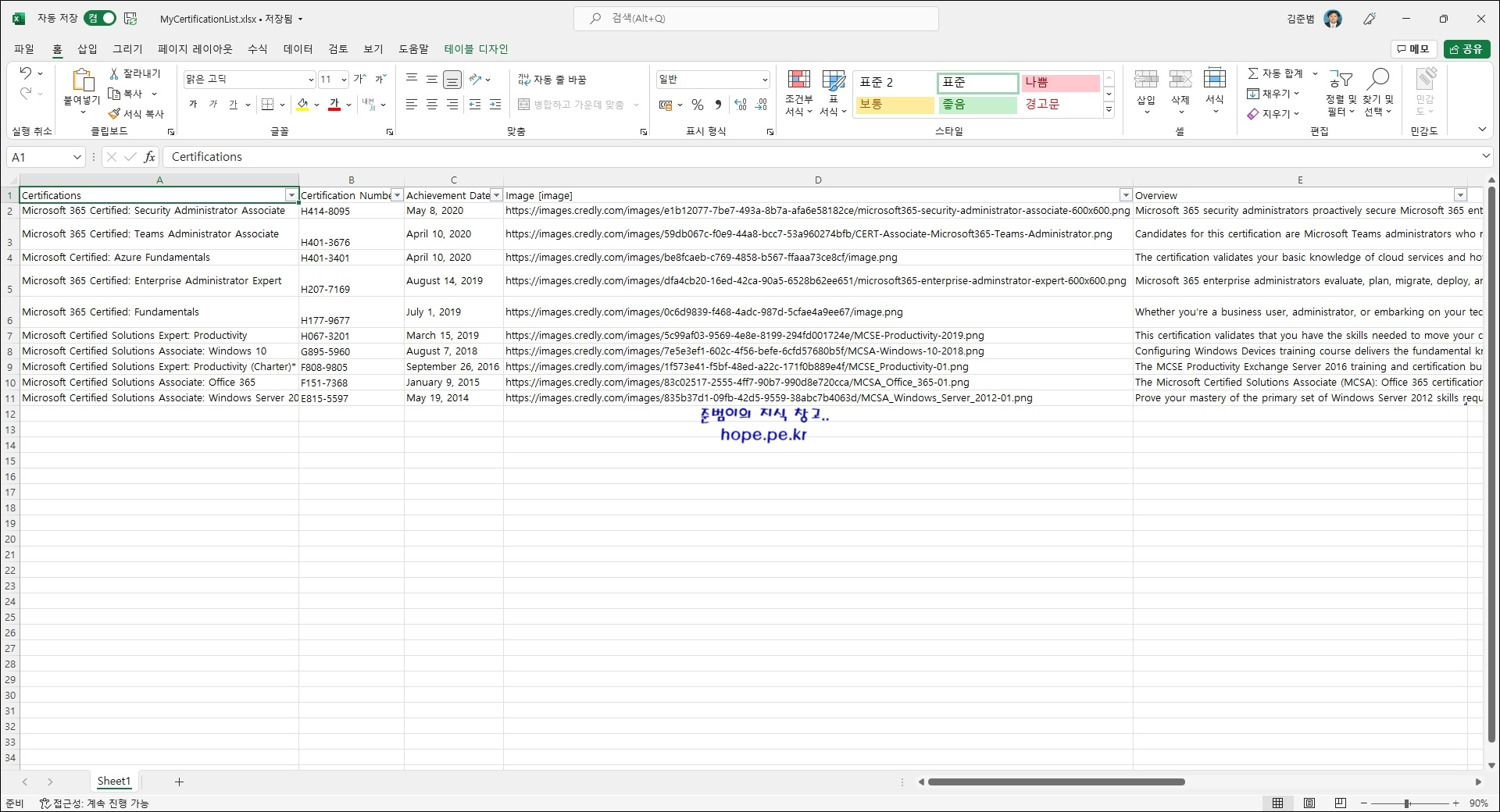1500x812 pixels.
Task: Decrease font size icon
Action: pyautogui.click(x=381, y=79)
